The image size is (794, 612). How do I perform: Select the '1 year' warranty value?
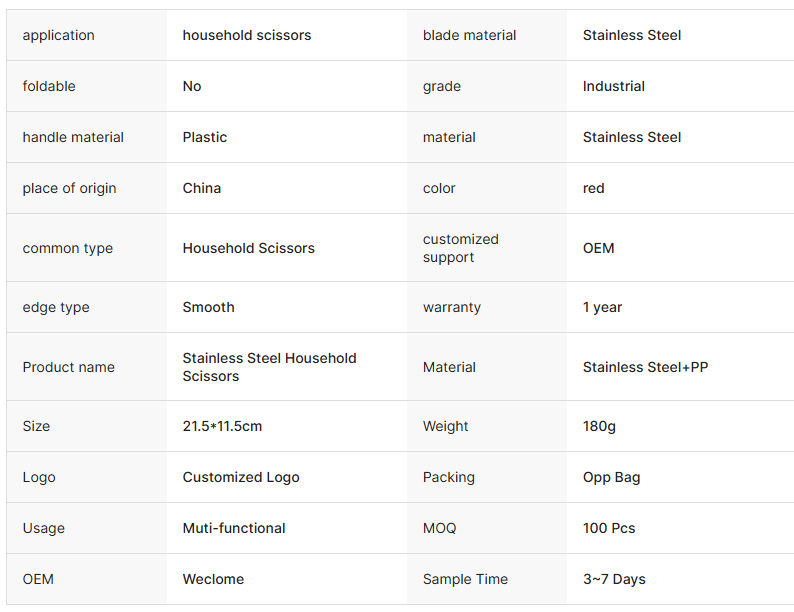[x=602, y=307]
